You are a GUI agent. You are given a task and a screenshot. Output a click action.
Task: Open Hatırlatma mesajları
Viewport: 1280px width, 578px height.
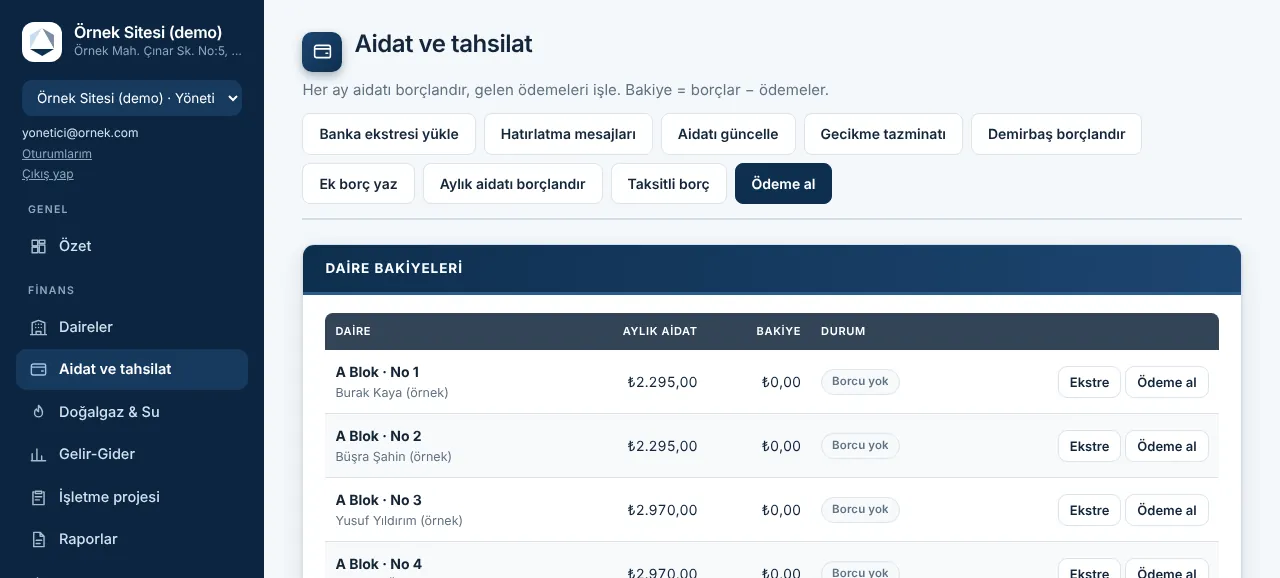click(x=568, y=134)
